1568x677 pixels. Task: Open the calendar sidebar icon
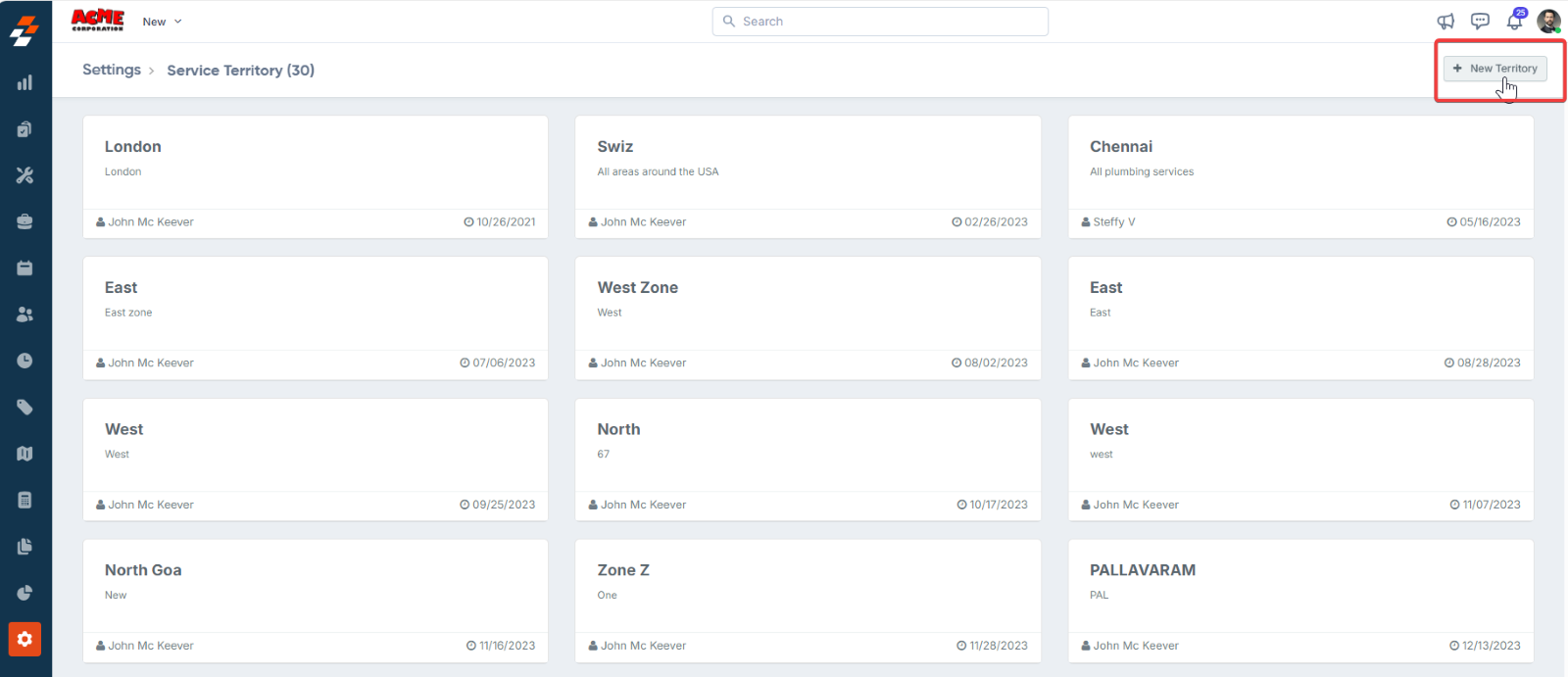coord(24,267)
